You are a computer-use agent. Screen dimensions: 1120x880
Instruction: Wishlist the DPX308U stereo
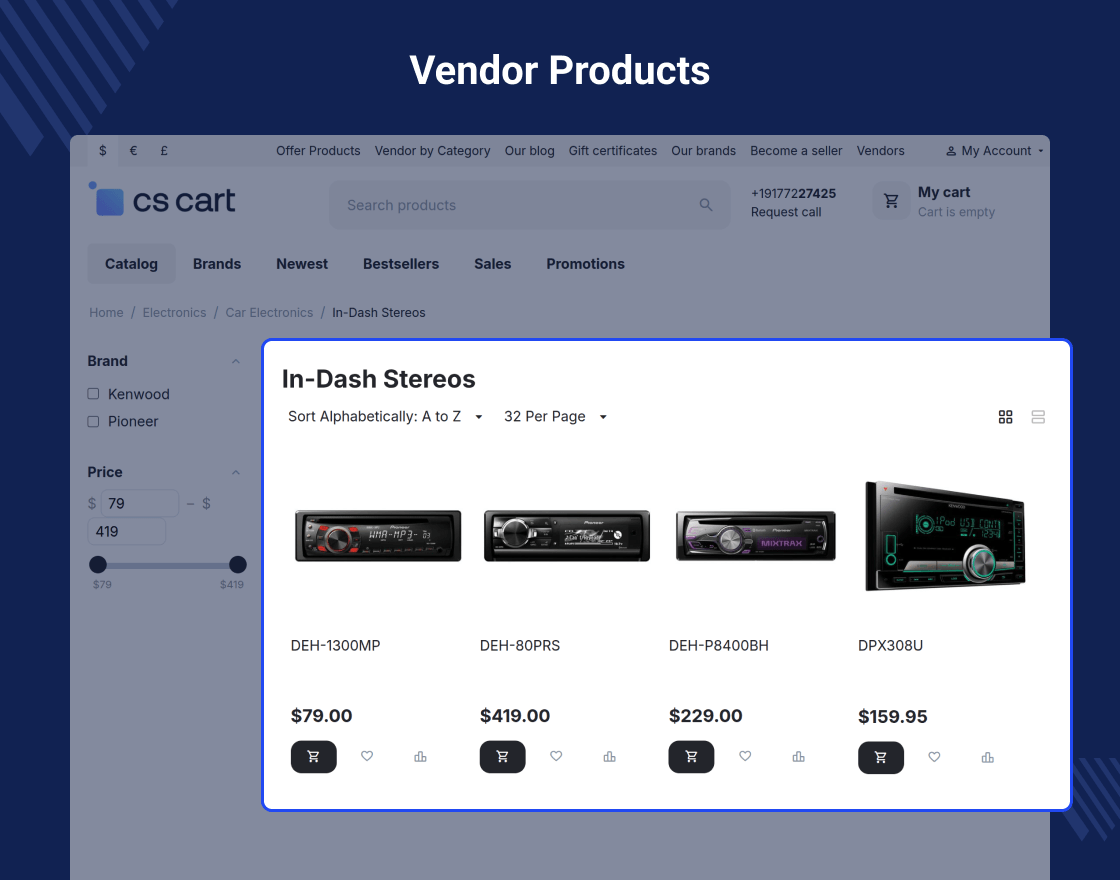tap(934, 756)
